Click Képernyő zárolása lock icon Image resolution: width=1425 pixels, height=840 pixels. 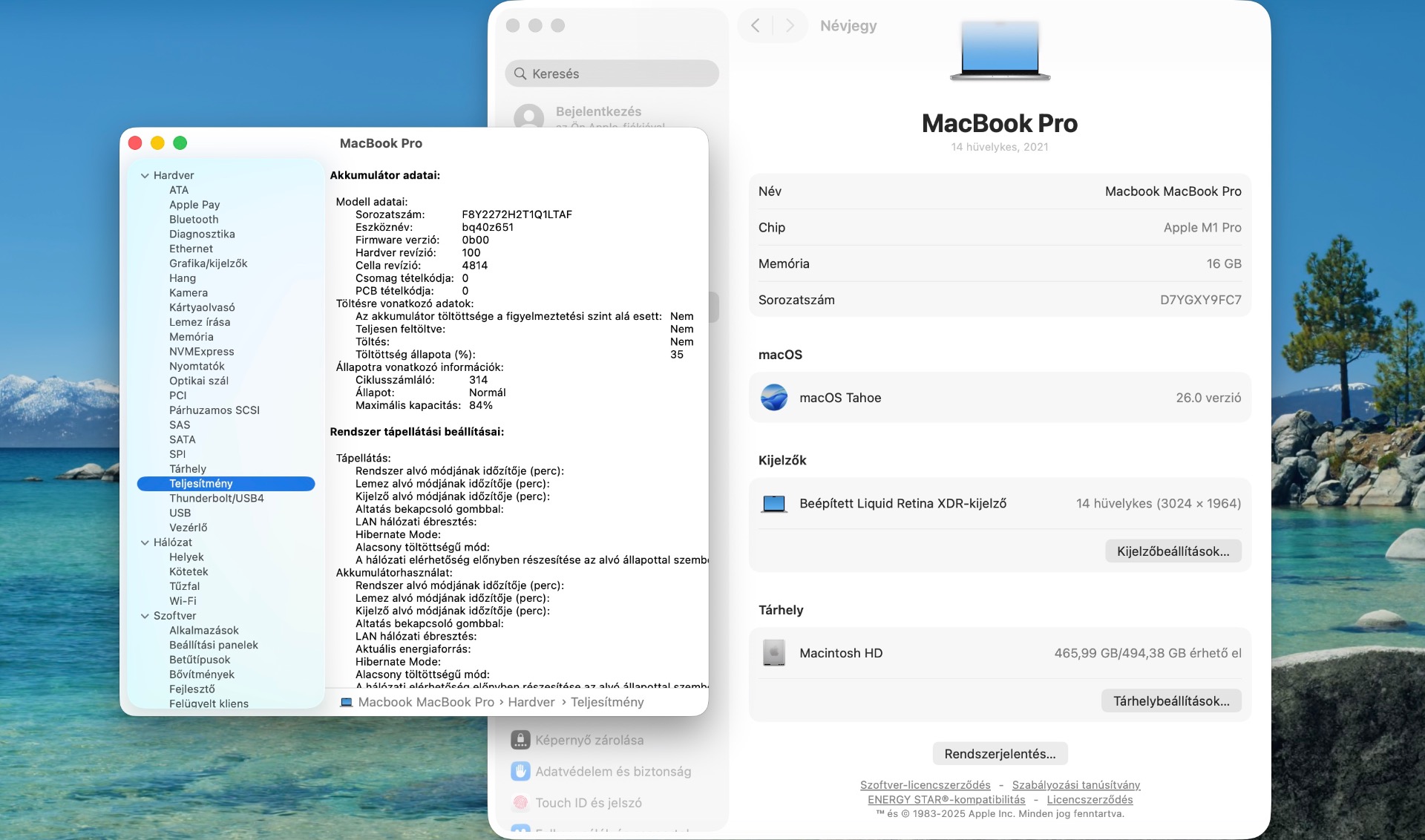tap(520, 740)
